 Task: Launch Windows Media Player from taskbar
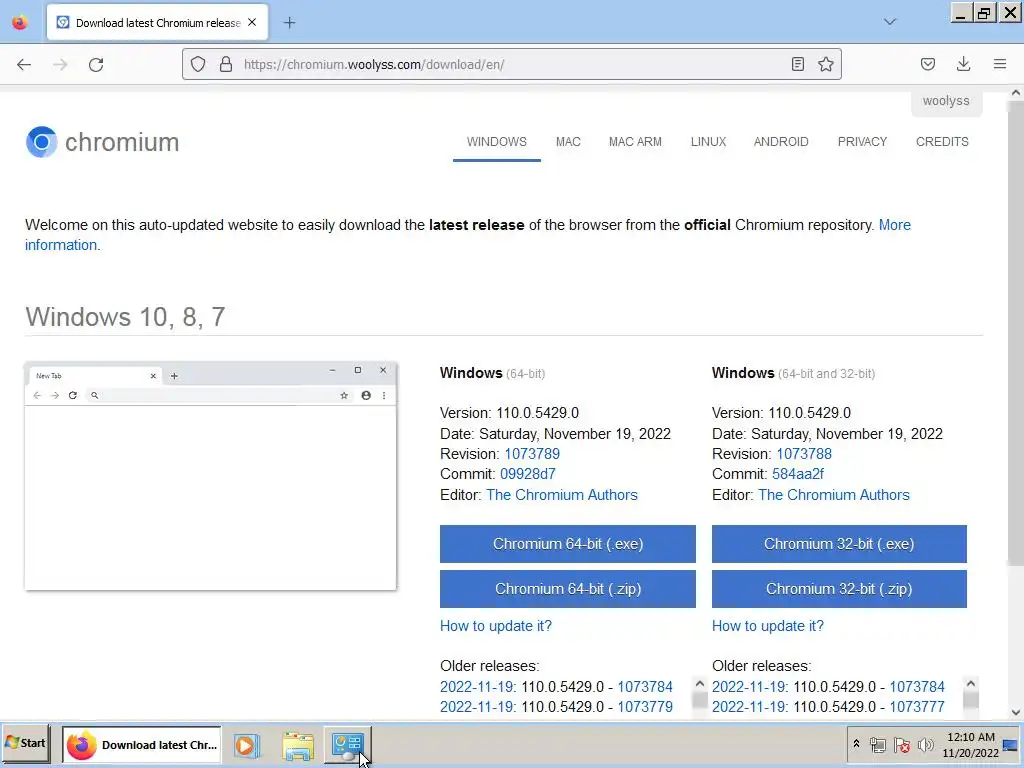246,745
